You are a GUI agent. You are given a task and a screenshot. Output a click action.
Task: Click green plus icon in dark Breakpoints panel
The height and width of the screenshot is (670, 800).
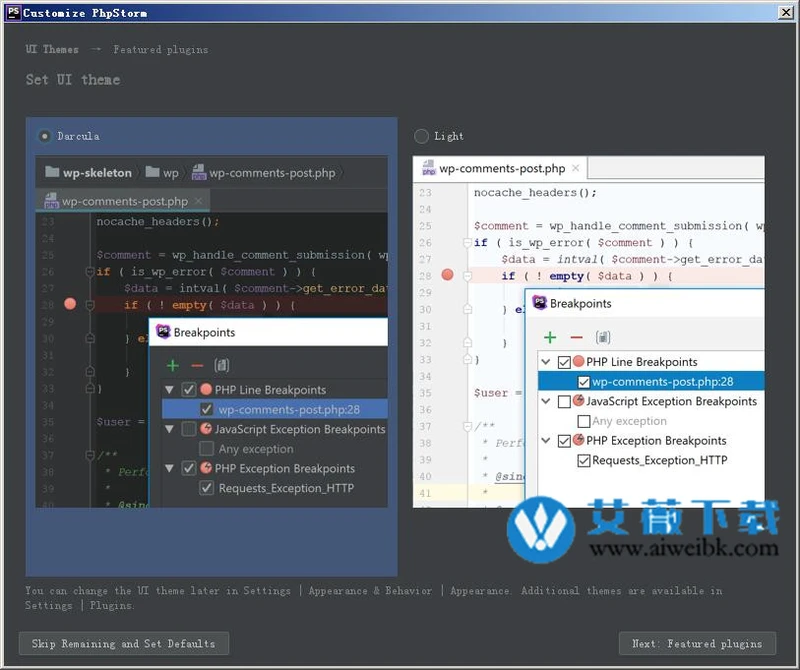click(173, 366)
